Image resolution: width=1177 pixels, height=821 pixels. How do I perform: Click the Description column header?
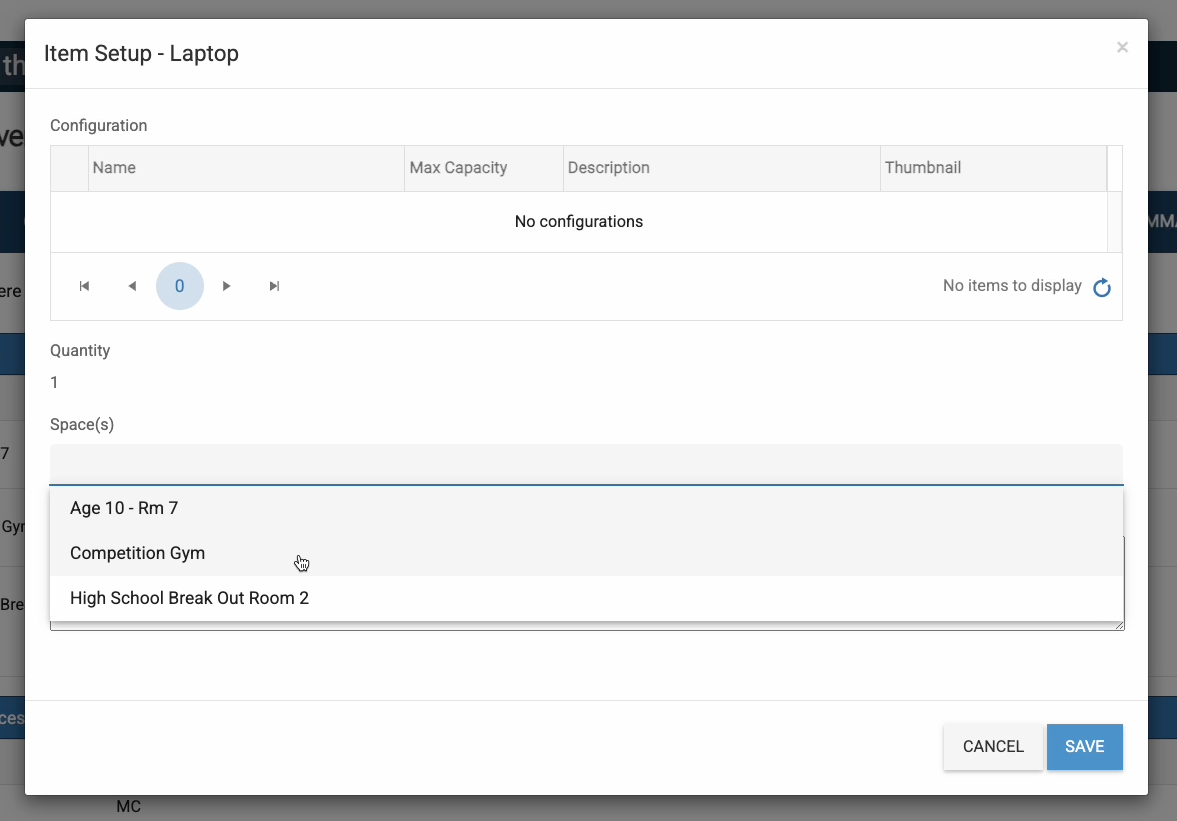pos(720,168)
